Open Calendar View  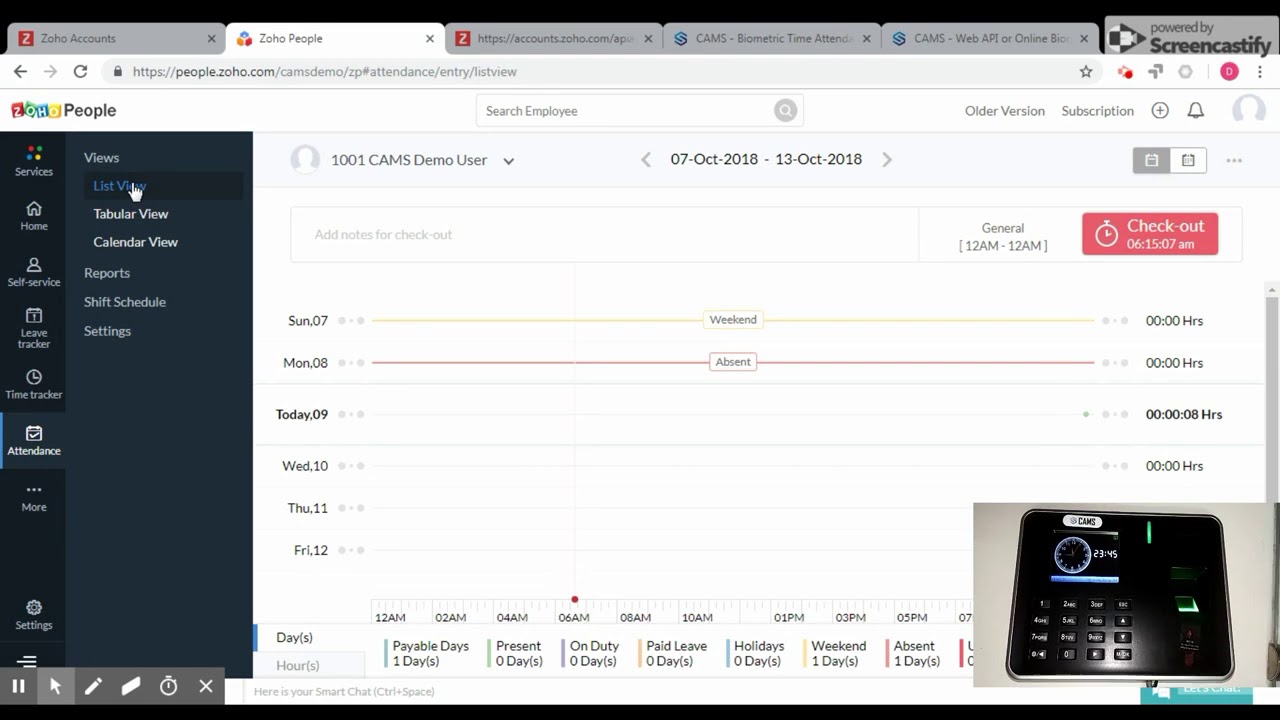point(135,242)
